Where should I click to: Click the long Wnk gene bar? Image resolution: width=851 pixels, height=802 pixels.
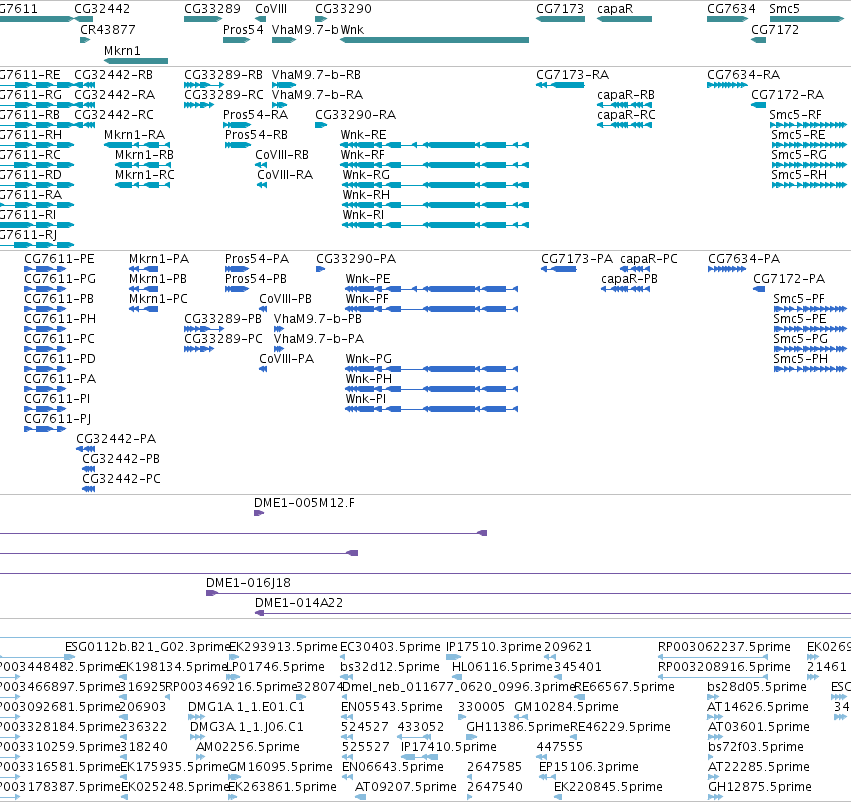point(435,40)
